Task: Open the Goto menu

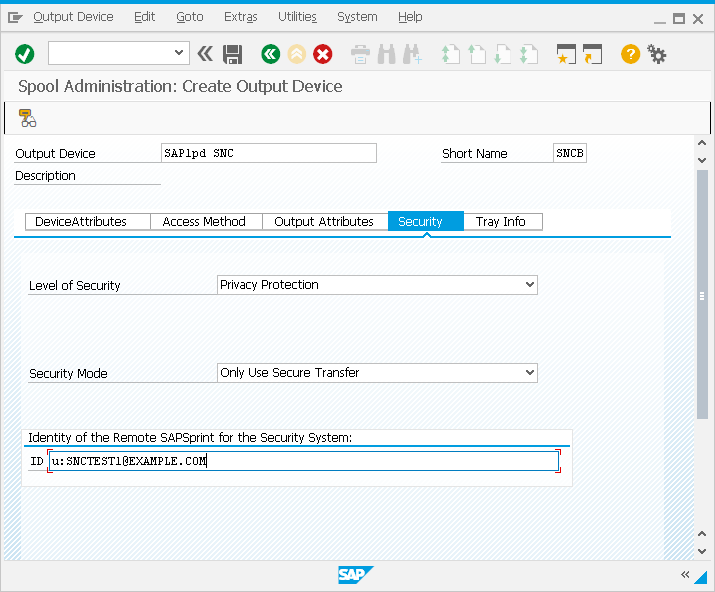Action: (x=190, y=17)
